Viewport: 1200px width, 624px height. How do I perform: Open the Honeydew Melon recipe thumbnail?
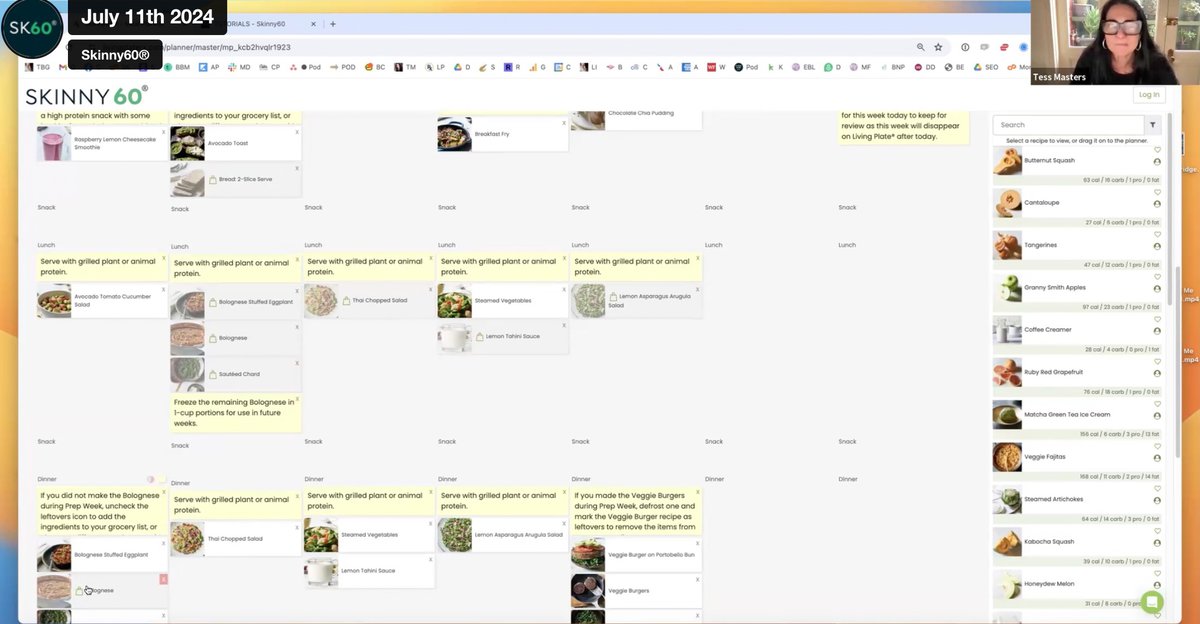(1007, 584)
